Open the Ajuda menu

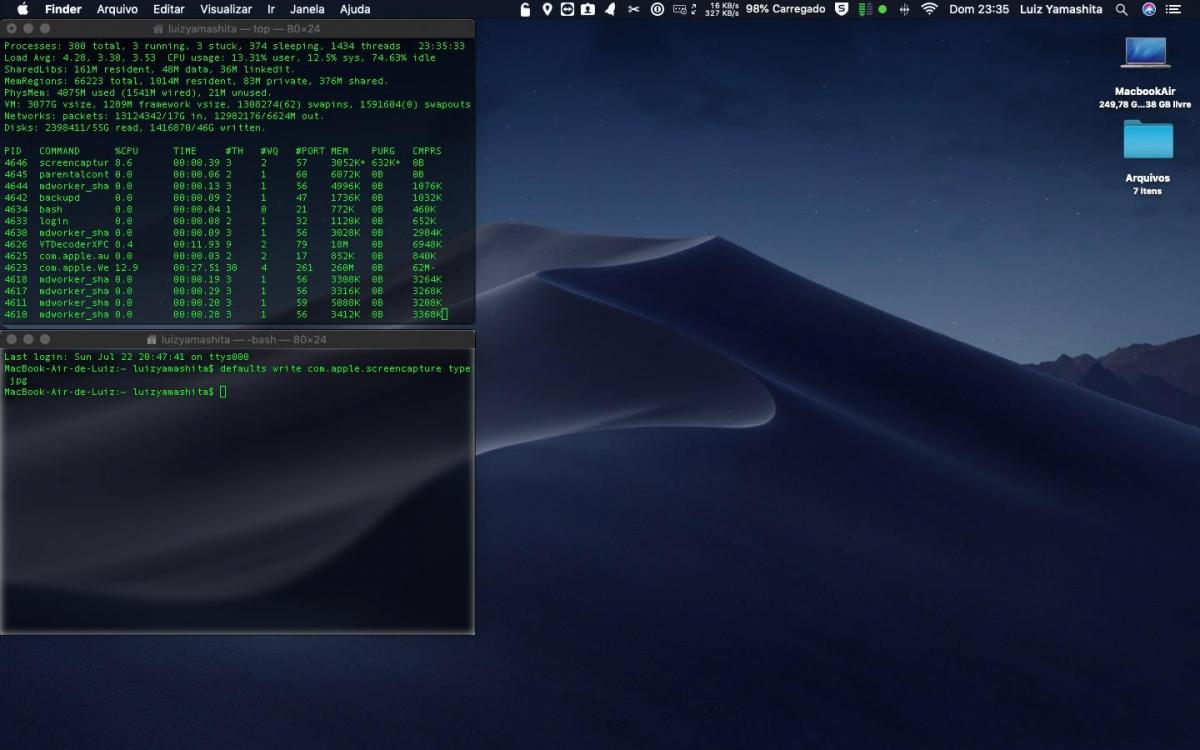355,9
